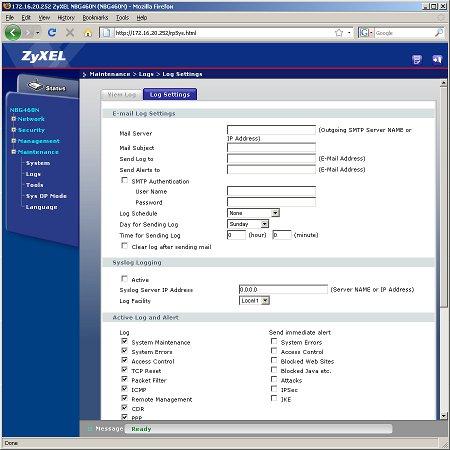Open the Sys OP Mode page

pos(46,196)
